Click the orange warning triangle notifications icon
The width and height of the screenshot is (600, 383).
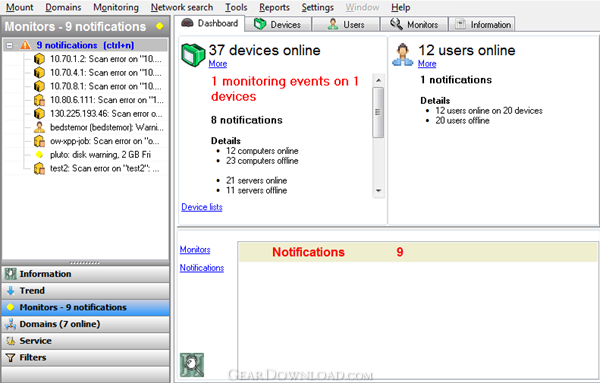coord(25,45)
